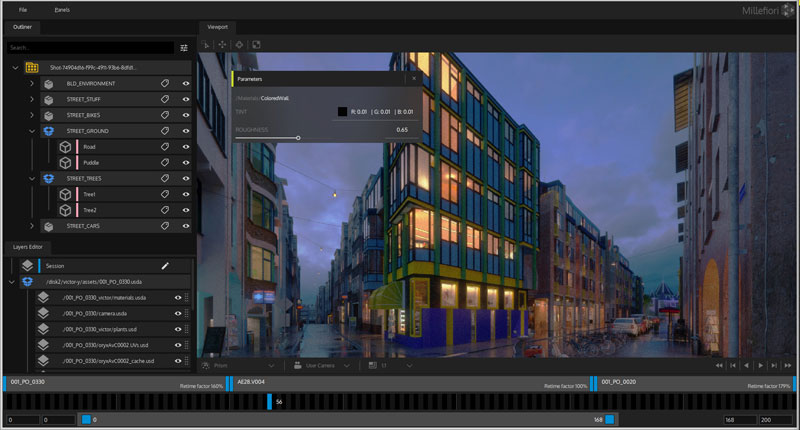Click the pencil edit icon on Session layer
The height and width of the screenshot is (430, 800).
point(166,266)
